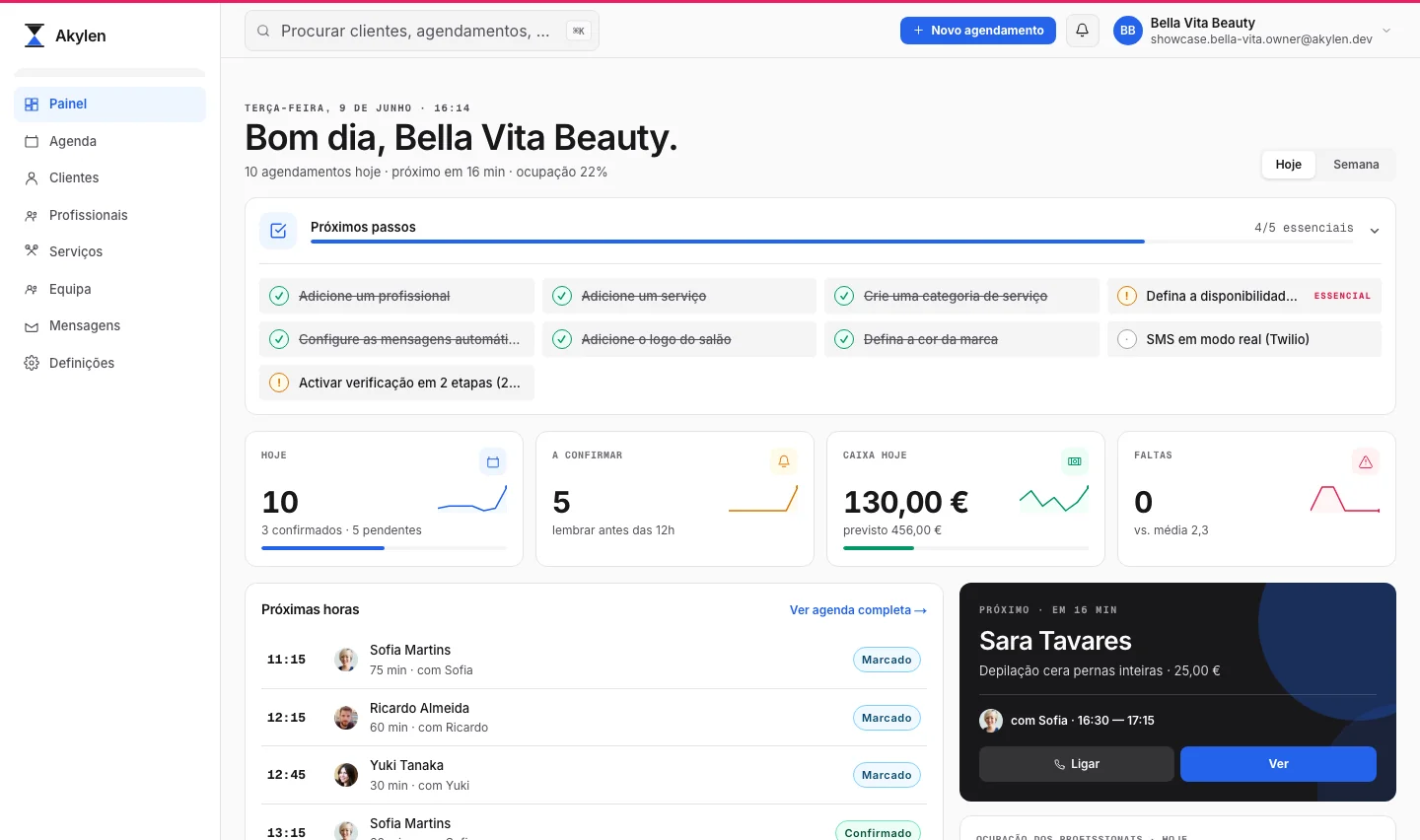Click warning triangle icon on Faltas card
The width and height of the screenshot is (1420, 840).
pos(1366,461)
